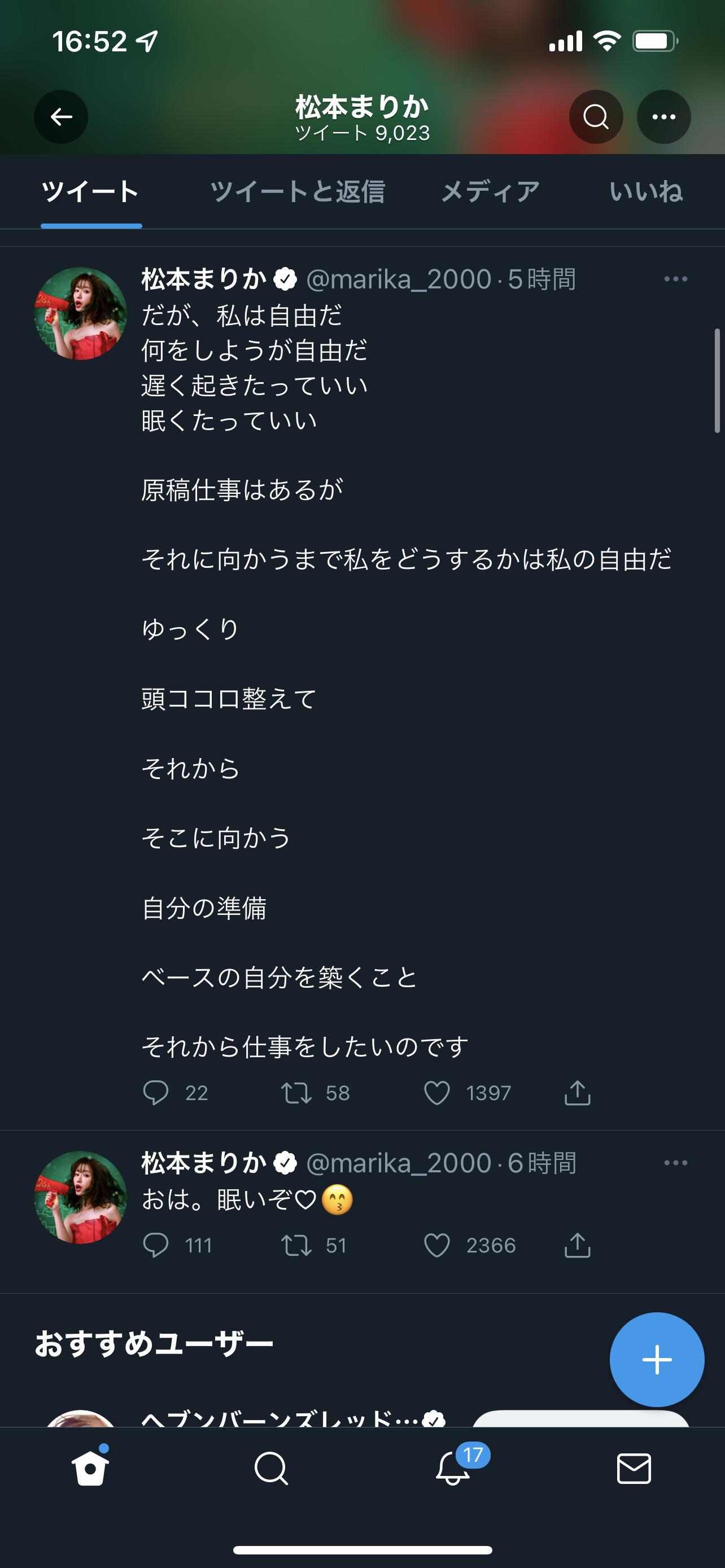Open direct messages envelope icon
The image size is (725, 1568).
coord(634,1469)
